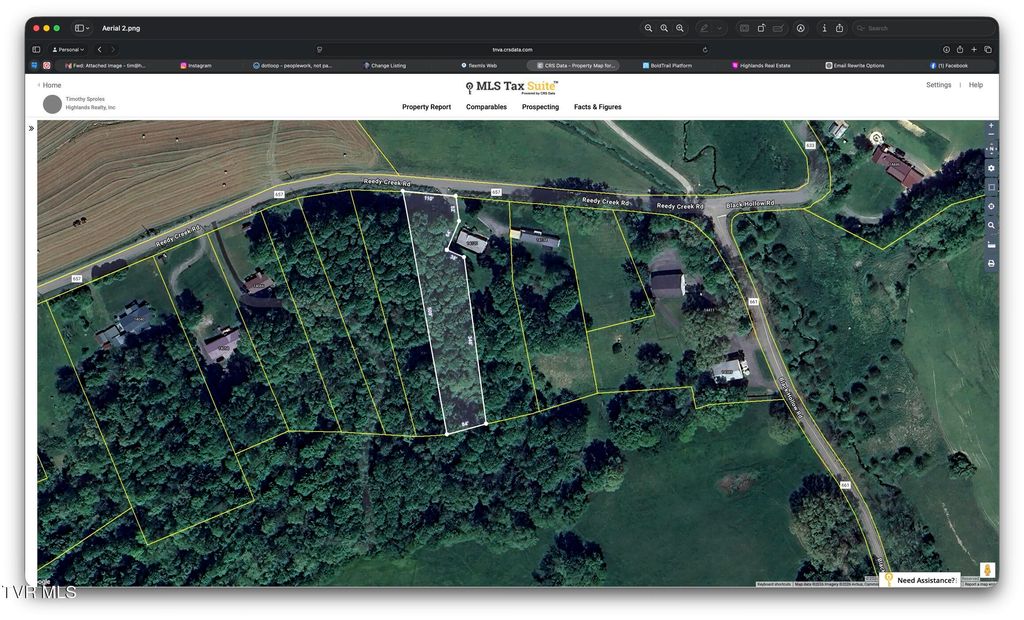
Task: Select the rectangle selection tool on map toolbar
Action: point(990,187)
